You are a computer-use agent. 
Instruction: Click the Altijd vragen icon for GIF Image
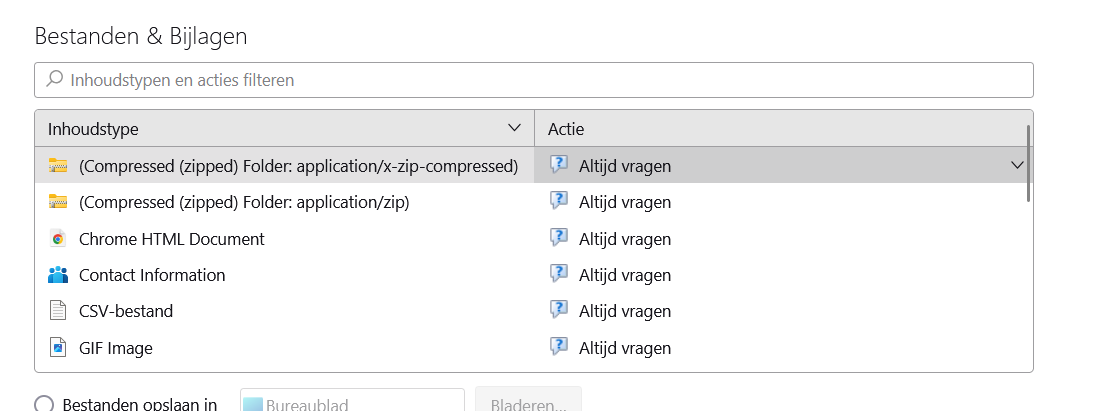pyautogui.click(x=559, y=348)
